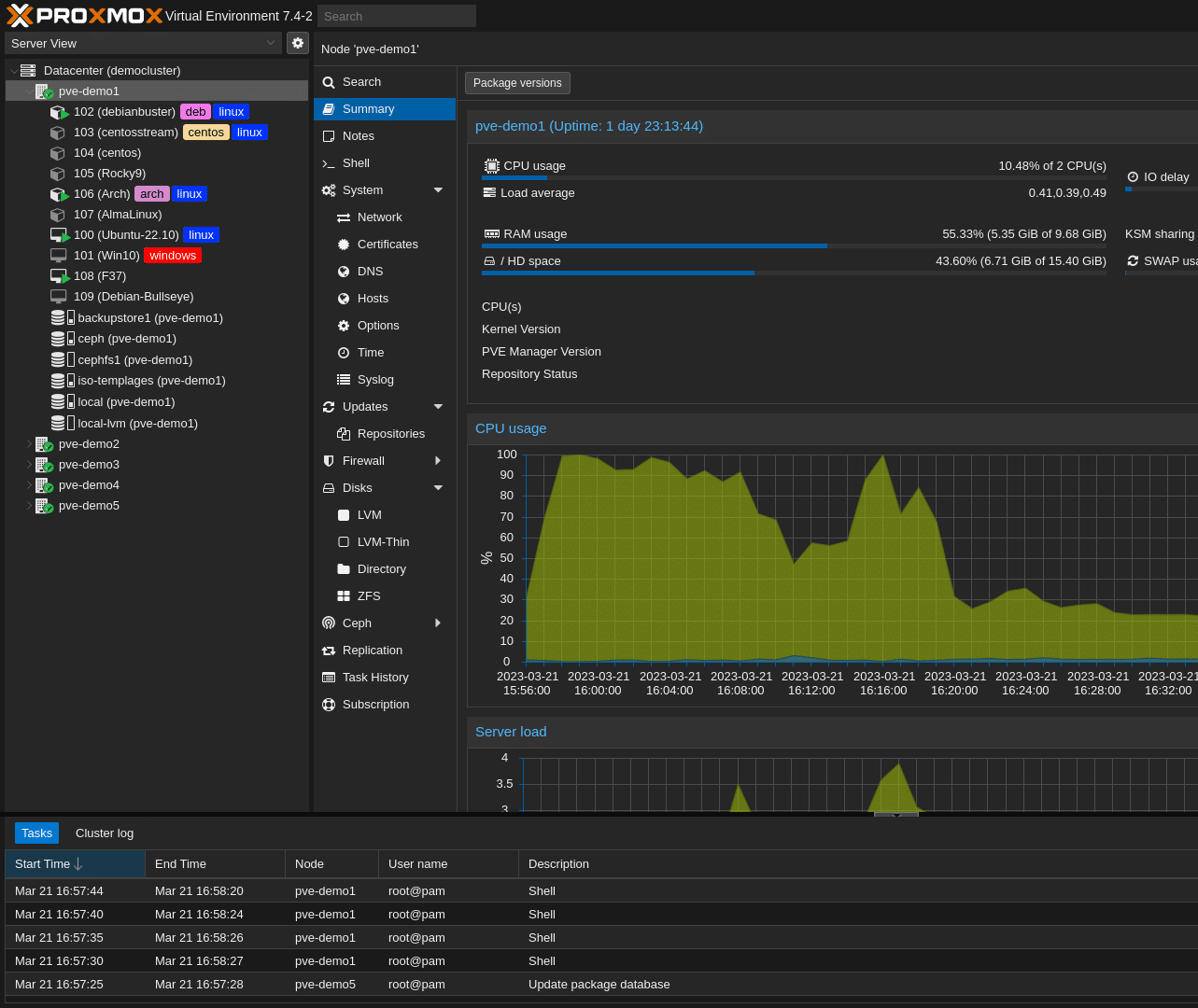Screen dimensions: 1198x1008
Task: Click the Subscription lifebuoy icon
Action: click(329, 705)
